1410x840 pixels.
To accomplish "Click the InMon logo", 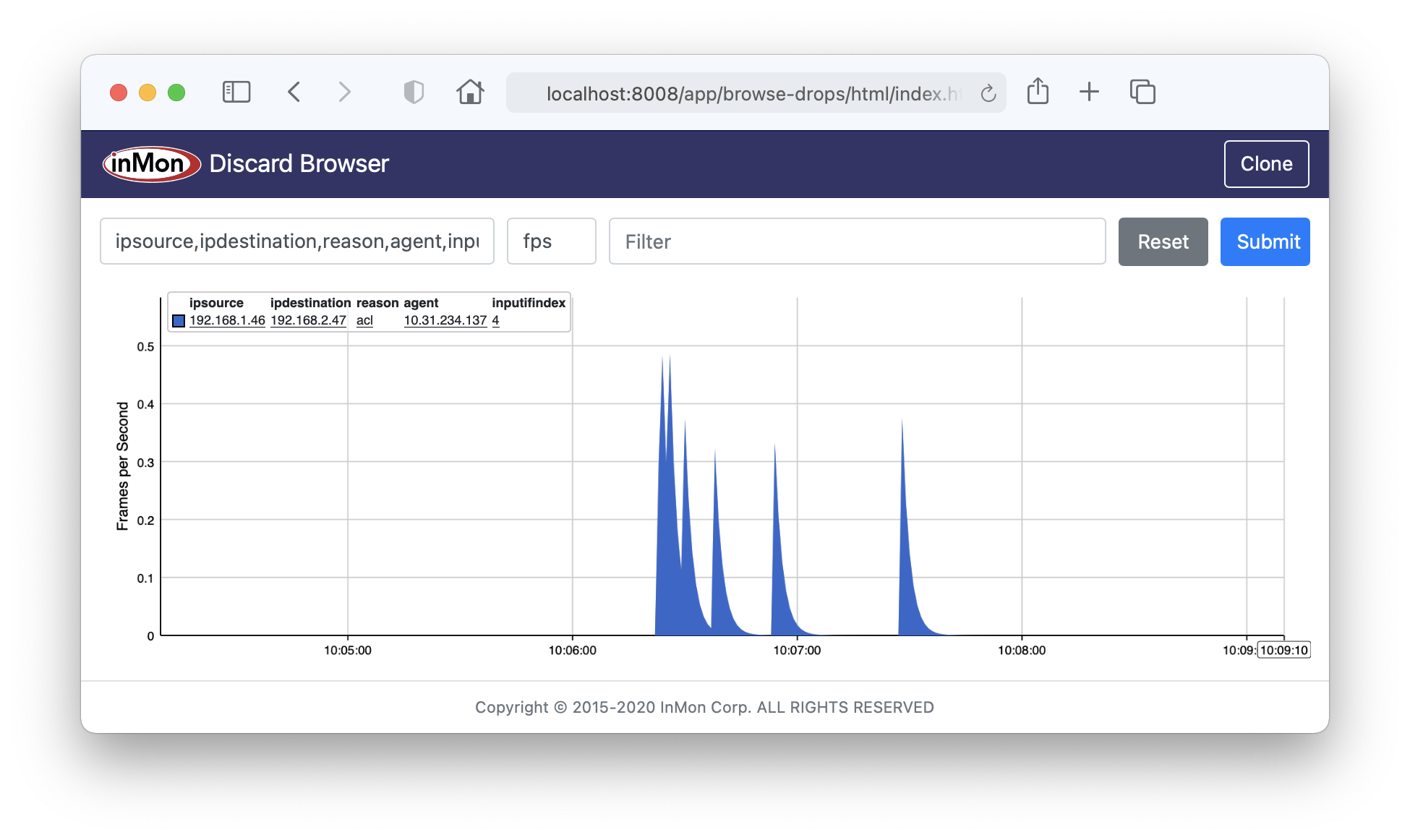I will tap(151, 164).
